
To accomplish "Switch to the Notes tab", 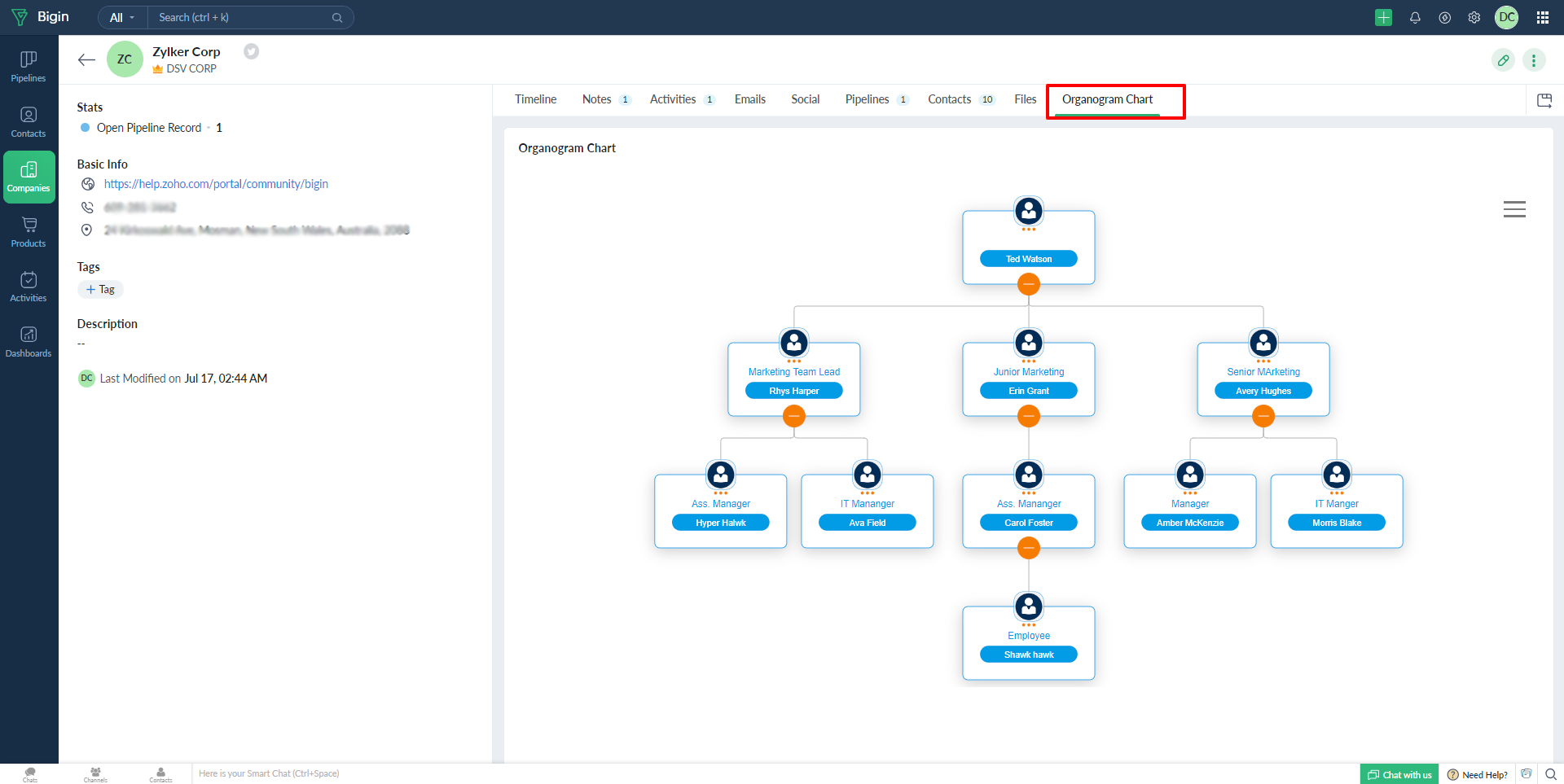I will click(606, 99).
